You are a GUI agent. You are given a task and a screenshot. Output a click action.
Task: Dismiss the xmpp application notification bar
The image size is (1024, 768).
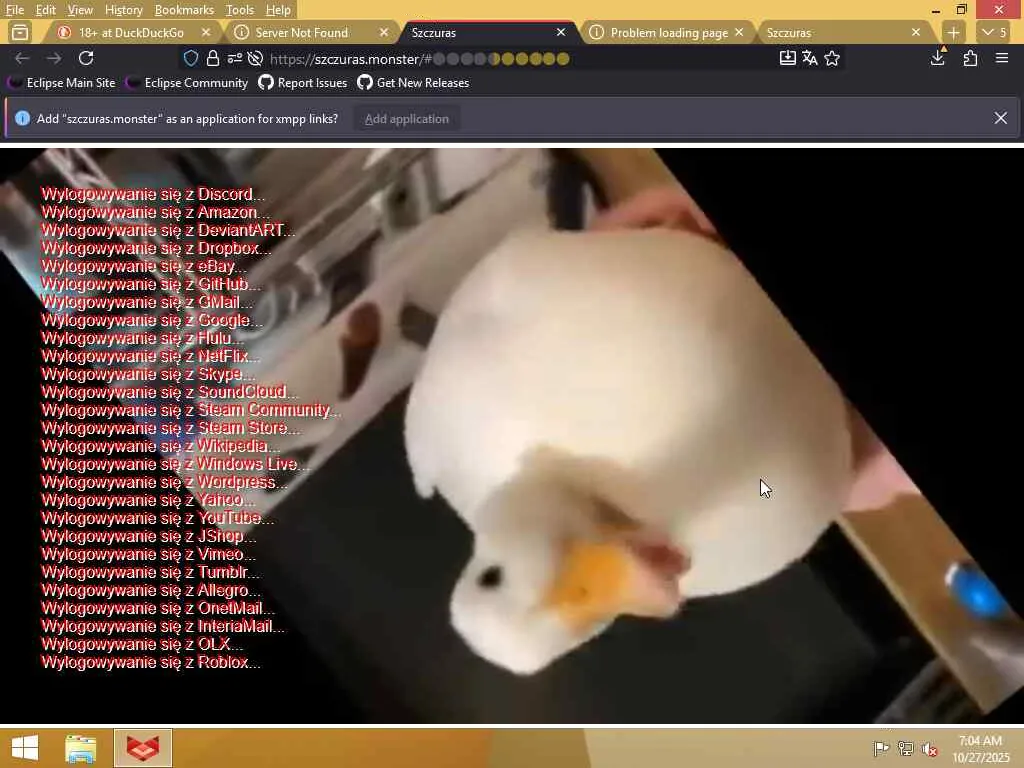[x=1000, y=118]
